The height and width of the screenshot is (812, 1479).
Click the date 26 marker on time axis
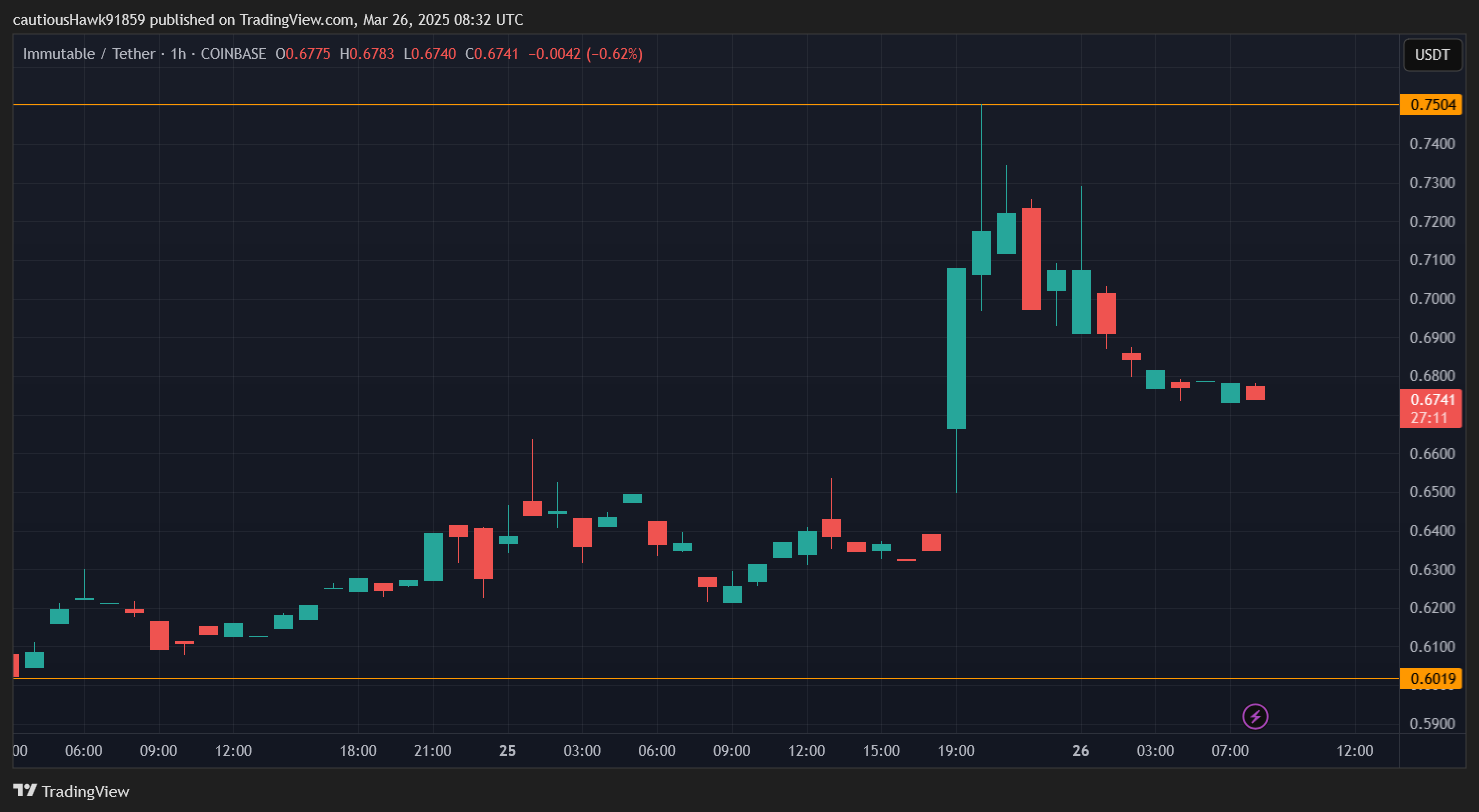tap(1080, 751)
